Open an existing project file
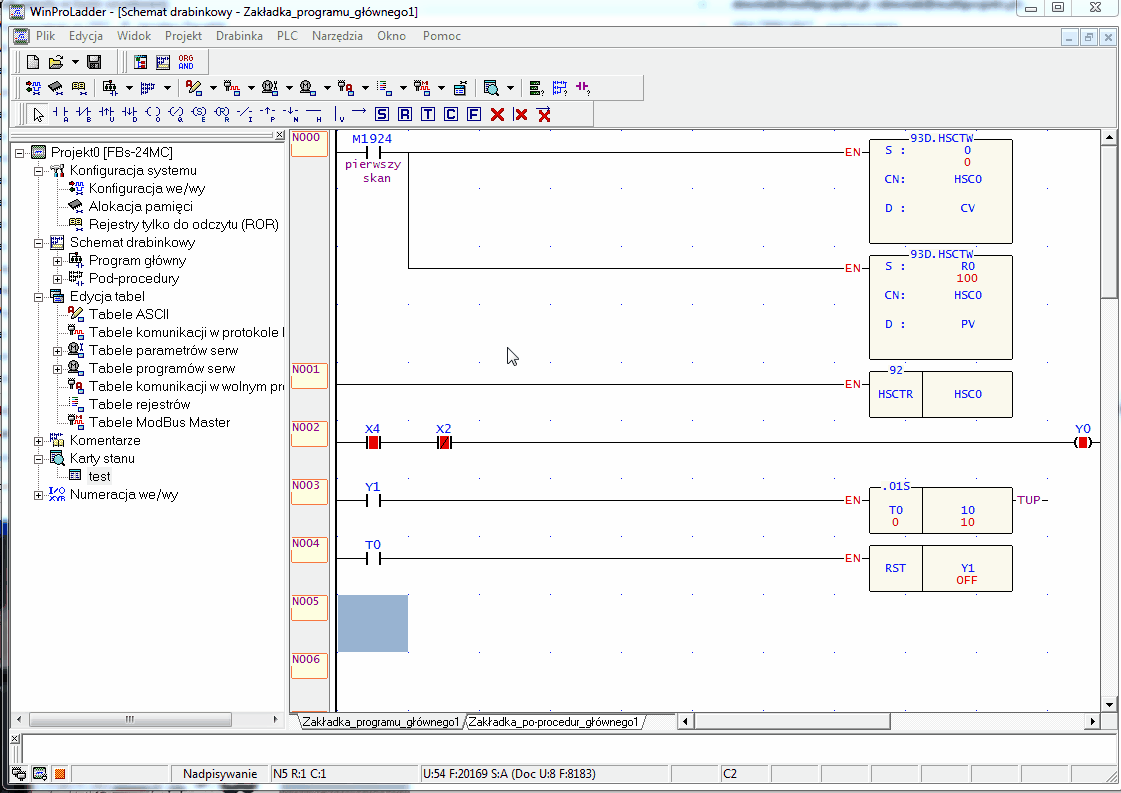The height and width of the screenshot is (793, 1121). pyautogui.click(x=56, y=62)
